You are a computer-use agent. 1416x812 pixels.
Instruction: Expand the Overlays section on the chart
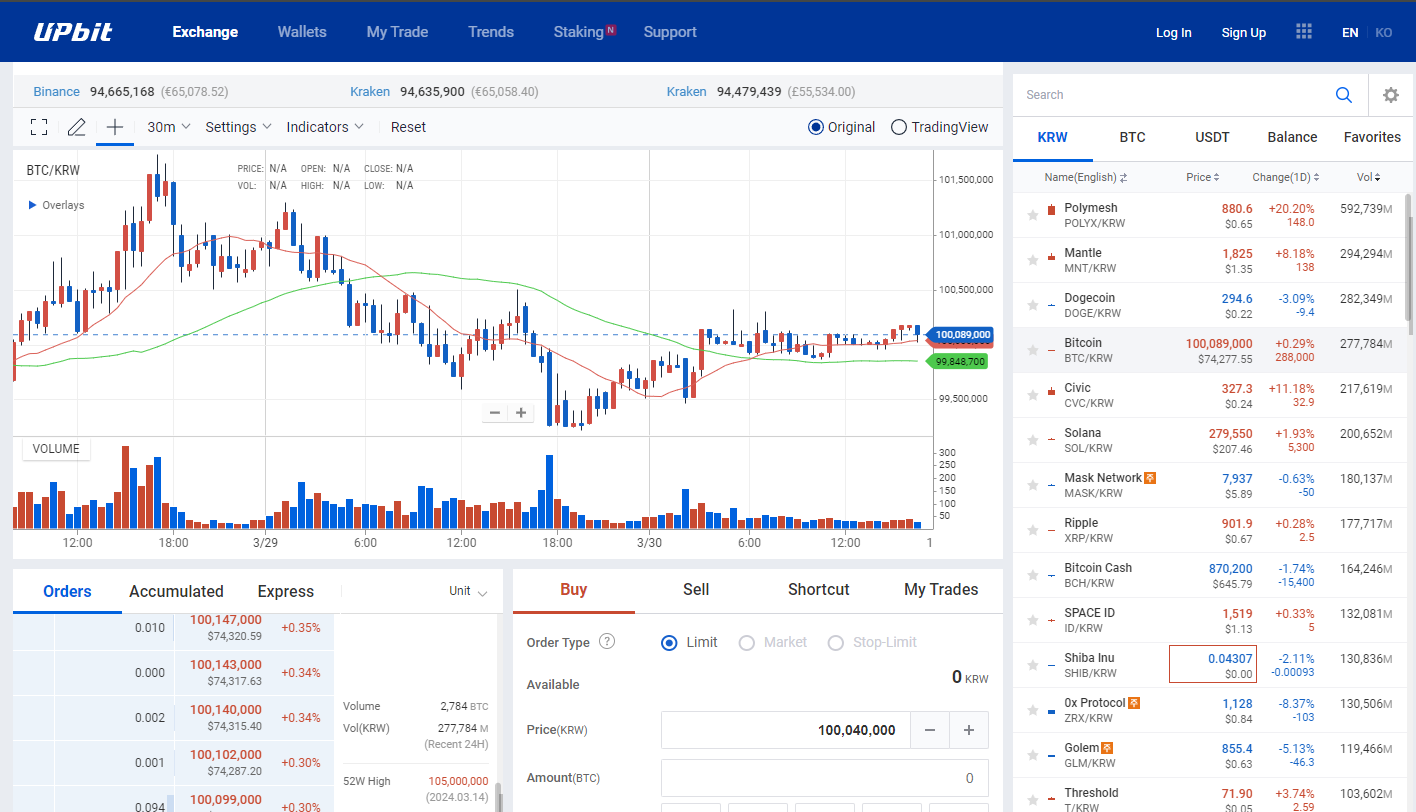pyautogui.click(x=54, y=204)
